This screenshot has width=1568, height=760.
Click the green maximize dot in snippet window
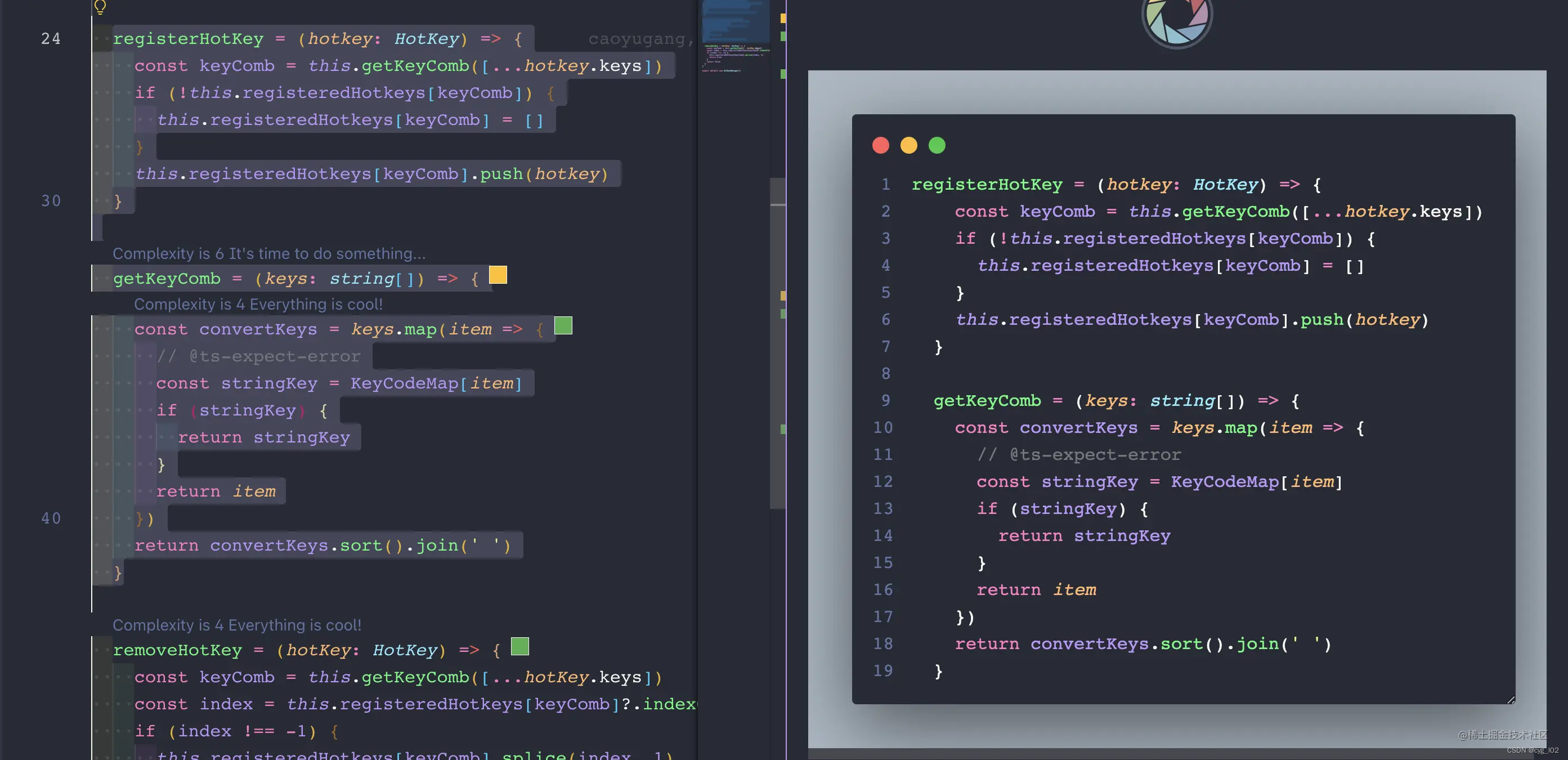point(937,145)
